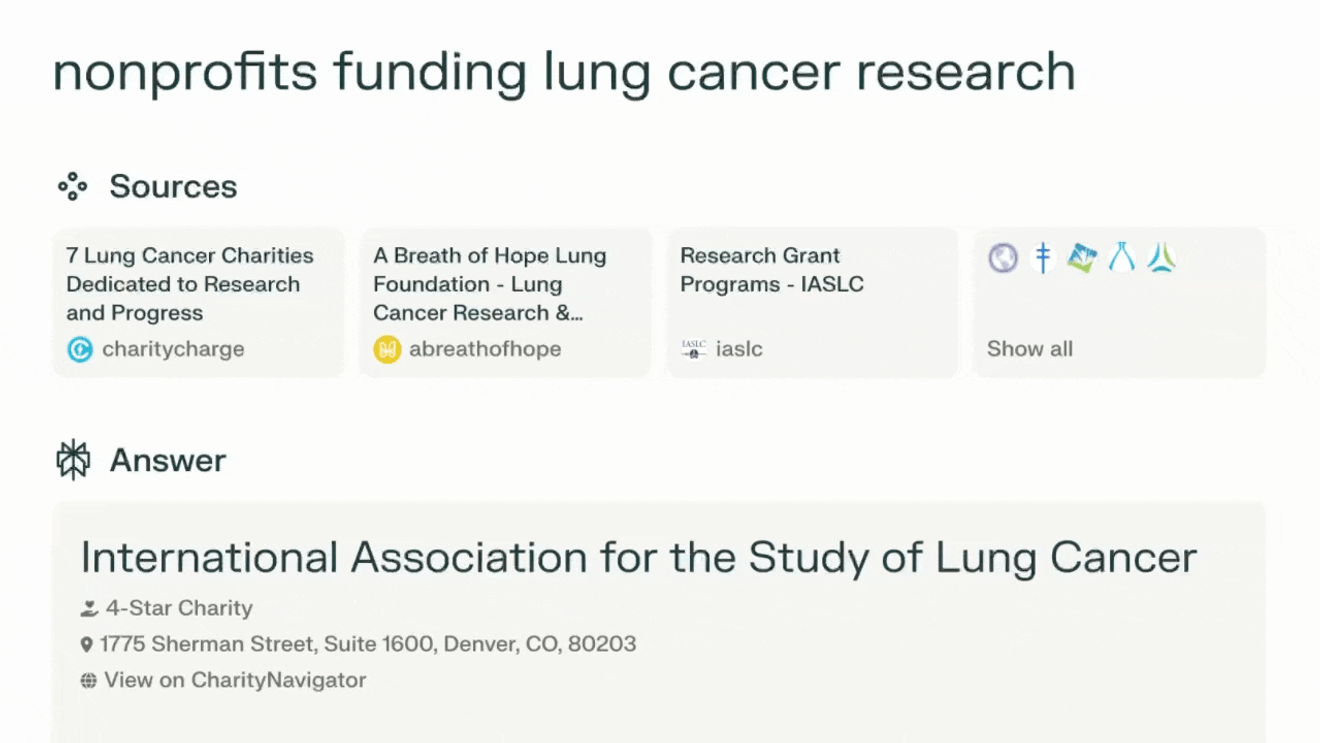This screenshot has width=1320, height=743.
Task: Click the 1775 Sherman Street address text
Action: tap(368, 644)
